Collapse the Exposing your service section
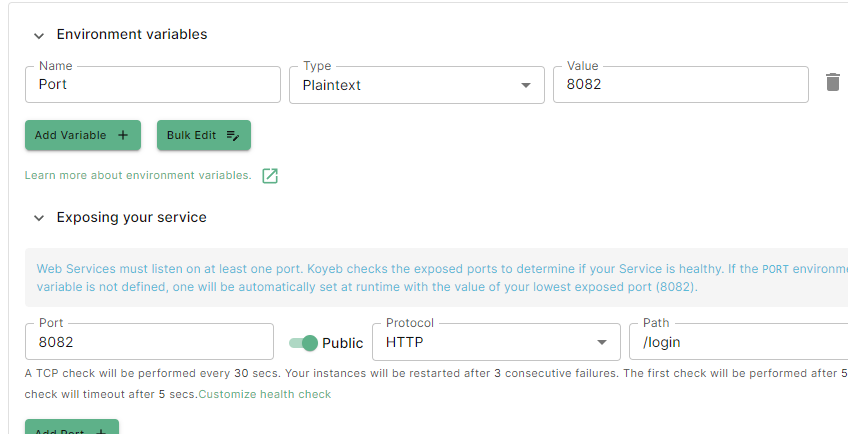 pos(39,218)
